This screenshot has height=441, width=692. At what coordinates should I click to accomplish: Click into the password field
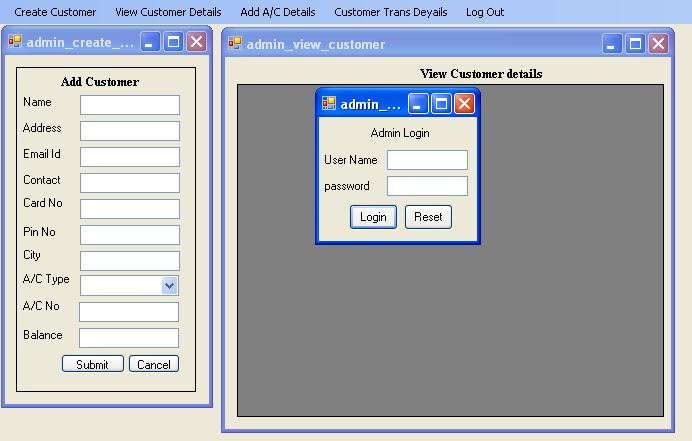[x=427, y=186]
